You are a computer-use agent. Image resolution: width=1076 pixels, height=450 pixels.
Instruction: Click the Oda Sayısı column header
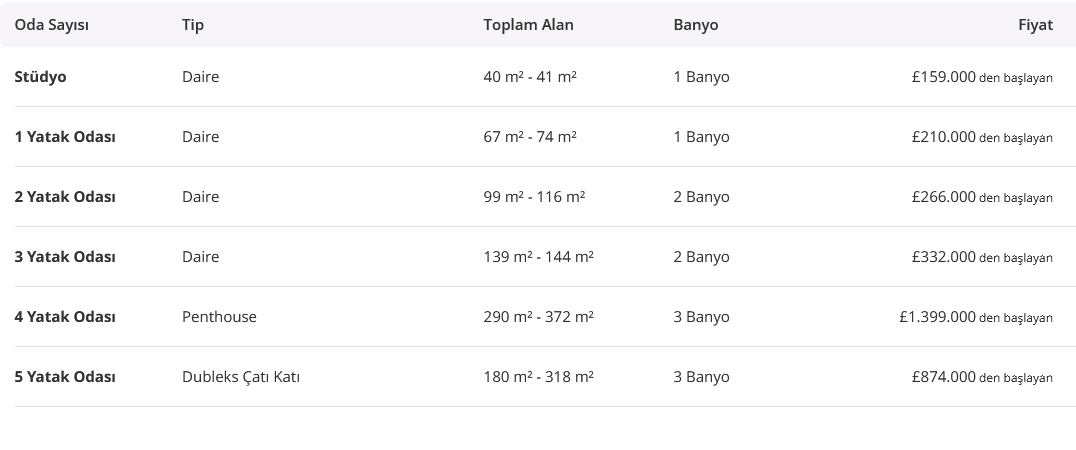51,25
